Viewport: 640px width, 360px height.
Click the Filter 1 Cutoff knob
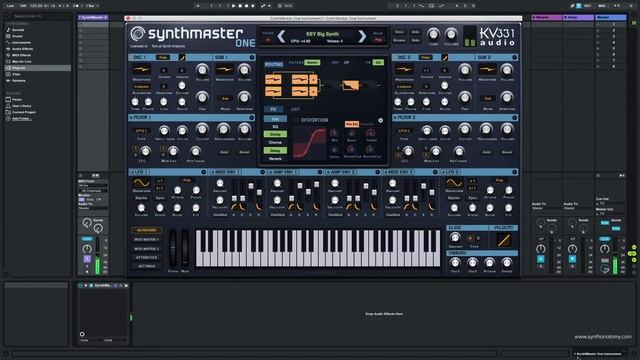click(202, 129)
